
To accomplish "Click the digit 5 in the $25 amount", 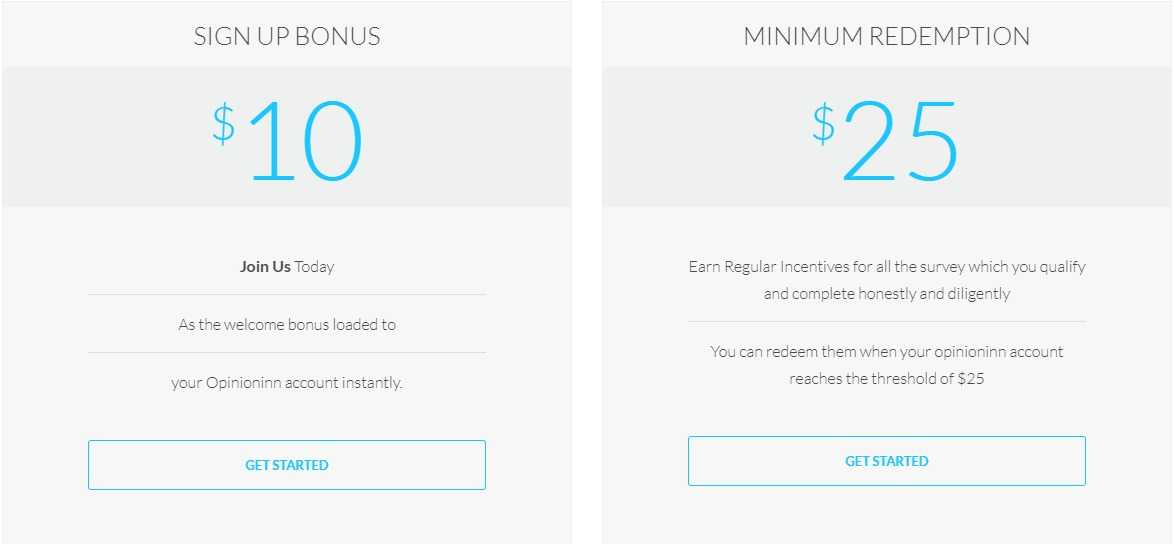I will click(x=931, y=141).
